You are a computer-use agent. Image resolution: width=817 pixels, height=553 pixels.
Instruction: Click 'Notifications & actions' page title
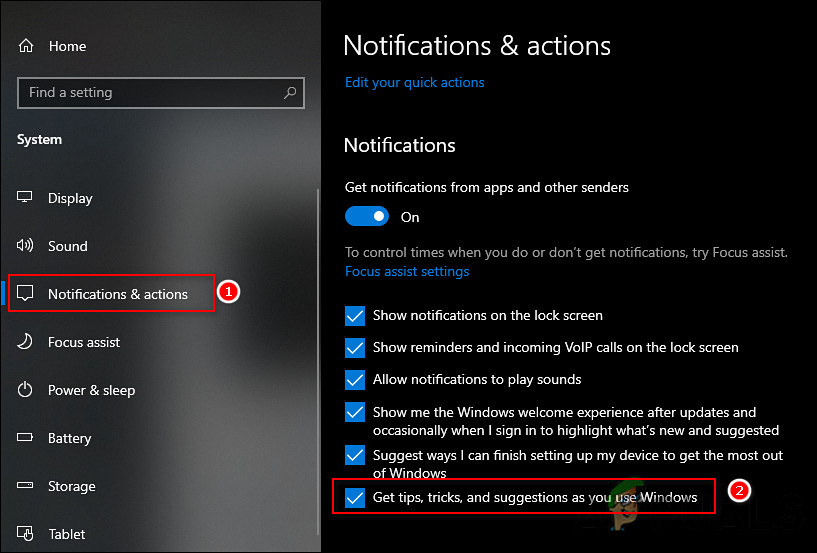tap(477, 46)
